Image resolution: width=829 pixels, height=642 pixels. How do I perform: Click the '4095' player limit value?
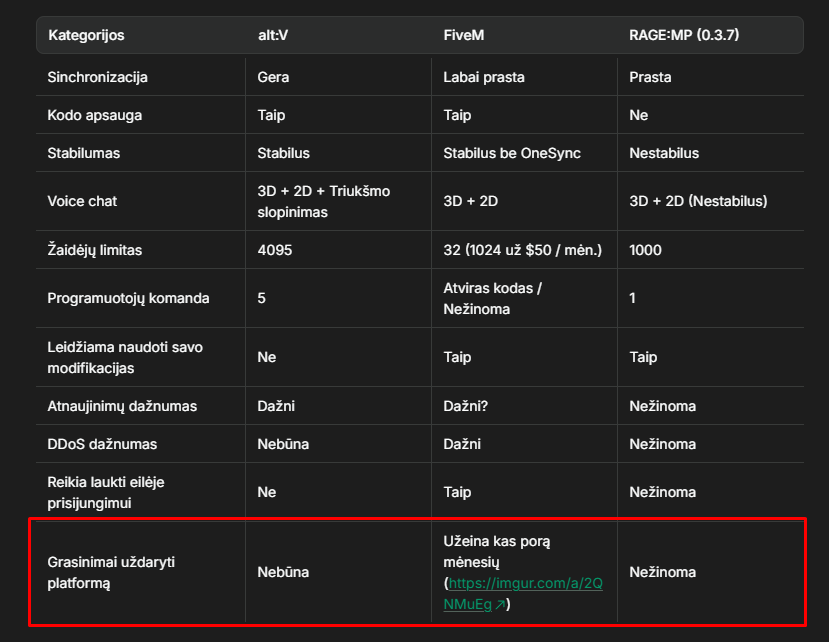(274, 250)
